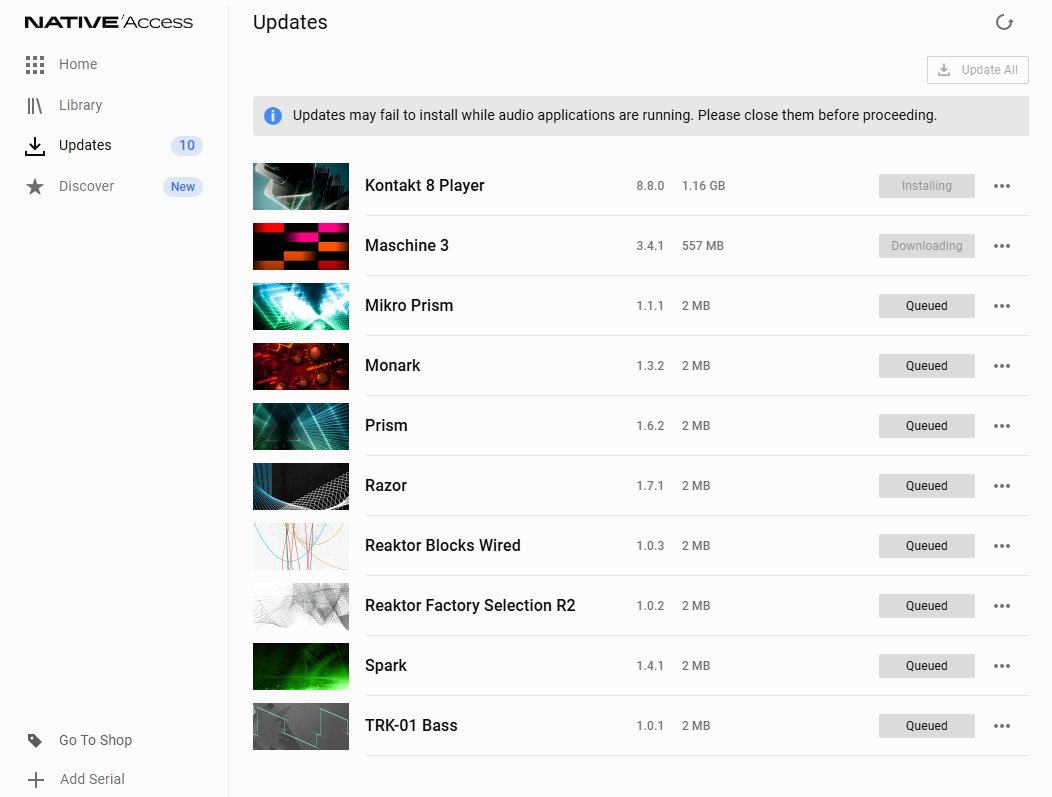The height and width of the screenshot is (797, 1052).
Task: Click the Queued button for Razor
Action: coord(927,486)
